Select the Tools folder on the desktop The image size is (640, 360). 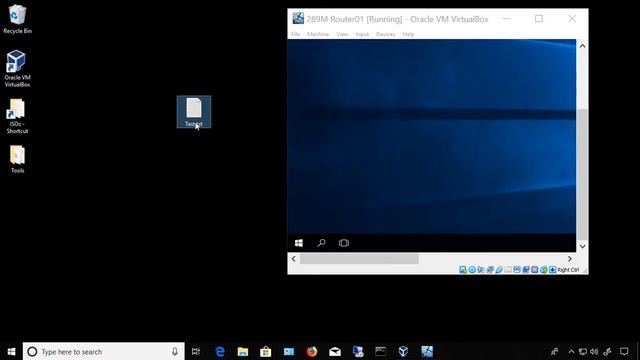(17, 159)
